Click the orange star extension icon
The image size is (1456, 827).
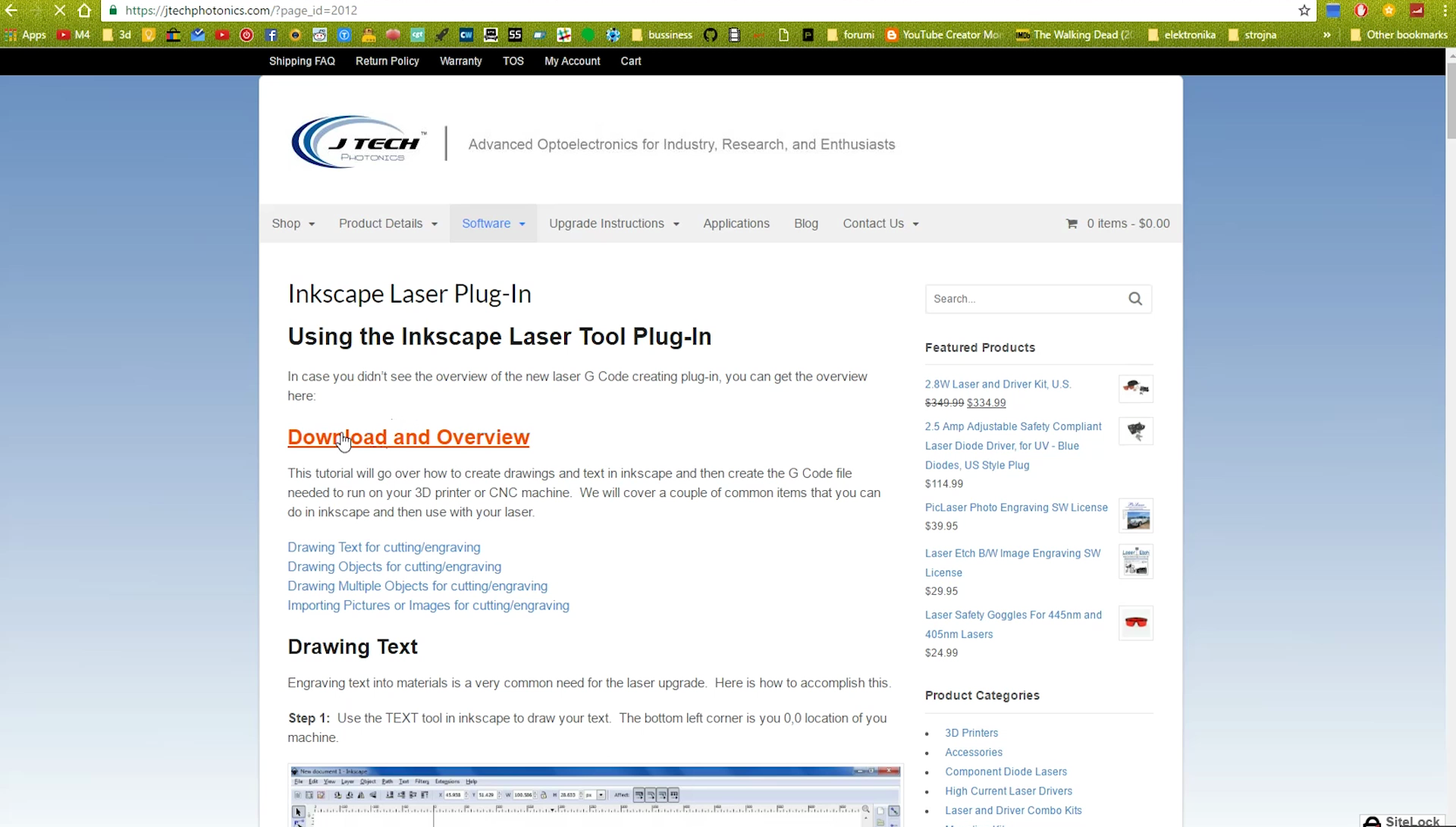click(x=1389, y=11)
